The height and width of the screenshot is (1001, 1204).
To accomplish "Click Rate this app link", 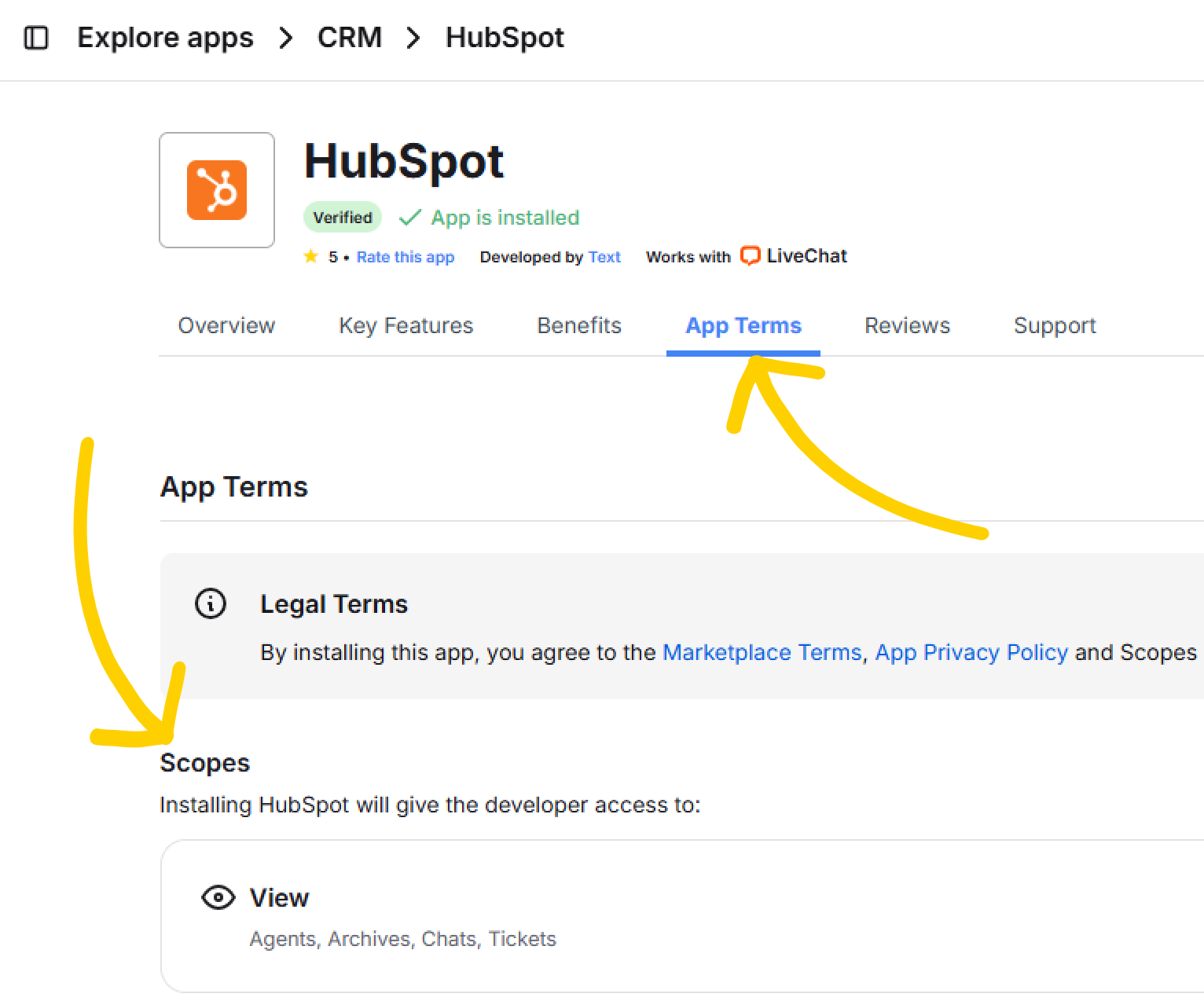I will pos(406,257).
